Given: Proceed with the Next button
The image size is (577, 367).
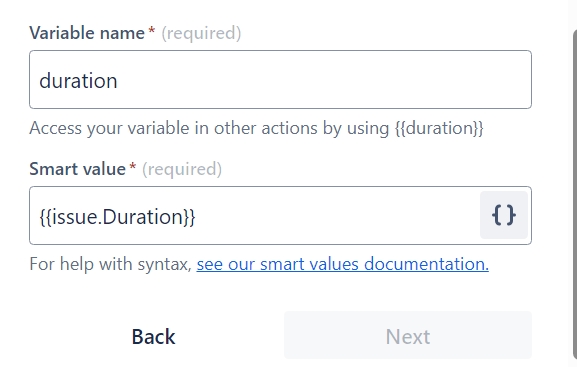Looking at the screenshot, I should pyautogui.click(x=408, y=336).
